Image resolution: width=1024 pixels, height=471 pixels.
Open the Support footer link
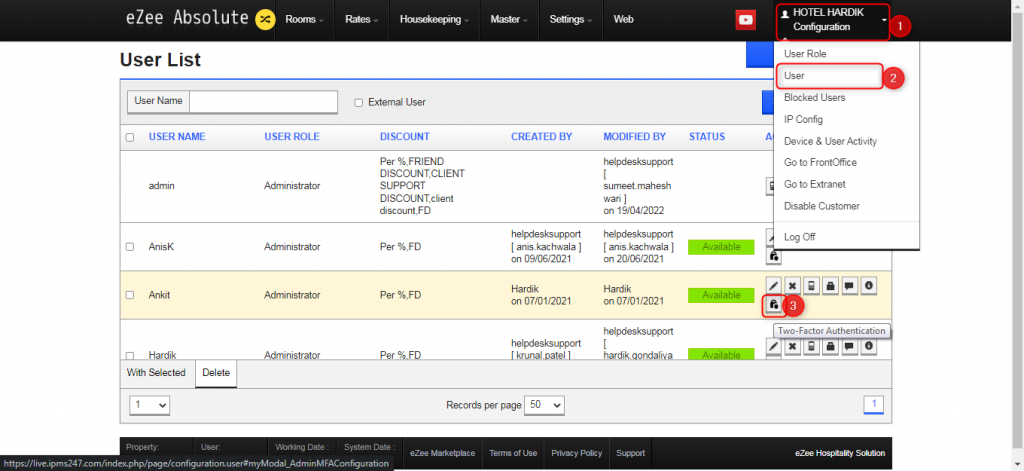pyautogui.click(x=630, y=453)
